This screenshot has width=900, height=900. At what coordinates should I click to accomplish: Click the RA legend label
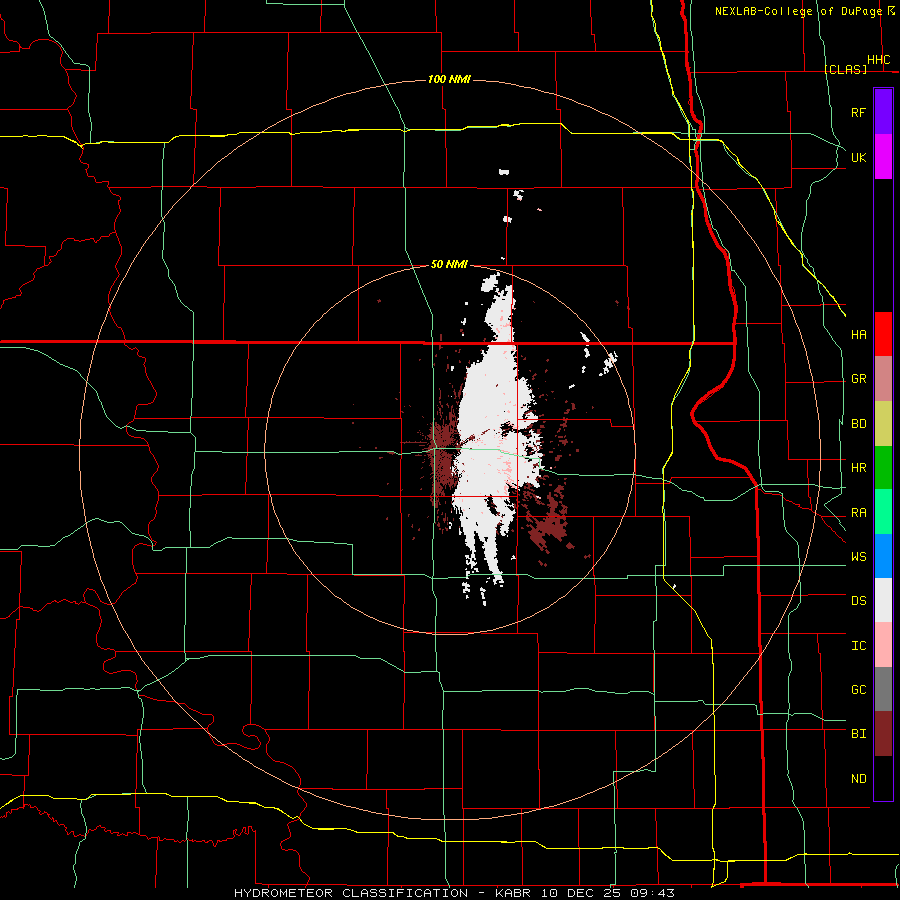[x=859, y=513]
